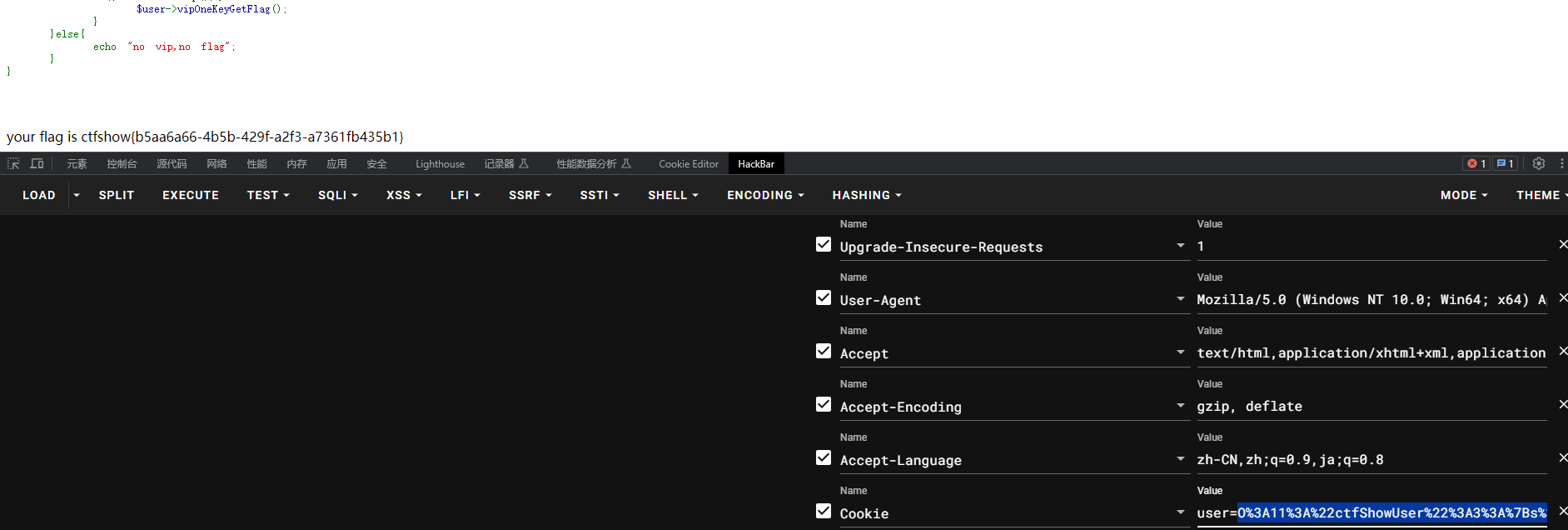Open the SSRF dropdown menu
This screenshot has height=530, width=1568.
coord(530,195)
